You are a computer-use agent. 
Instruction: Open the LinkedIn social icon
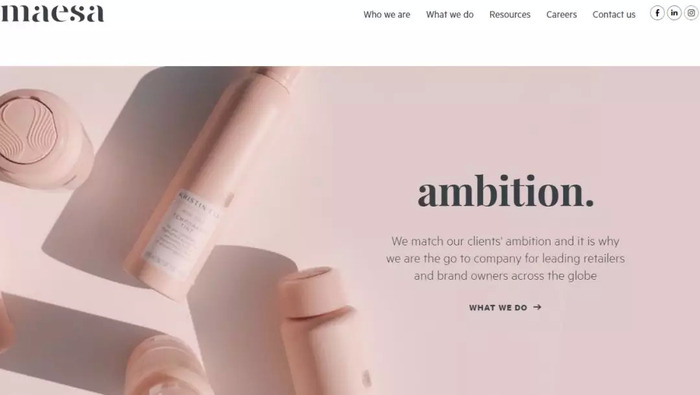tap(674, 13)
